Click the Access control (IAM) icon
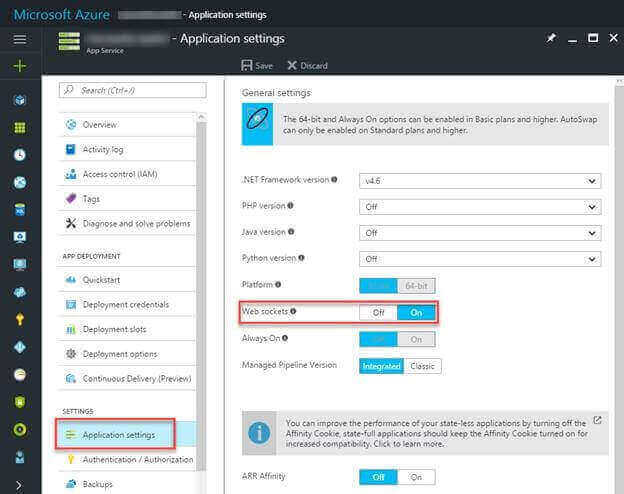Viewport: 624px width, 494px height. [x=71, y=174]
